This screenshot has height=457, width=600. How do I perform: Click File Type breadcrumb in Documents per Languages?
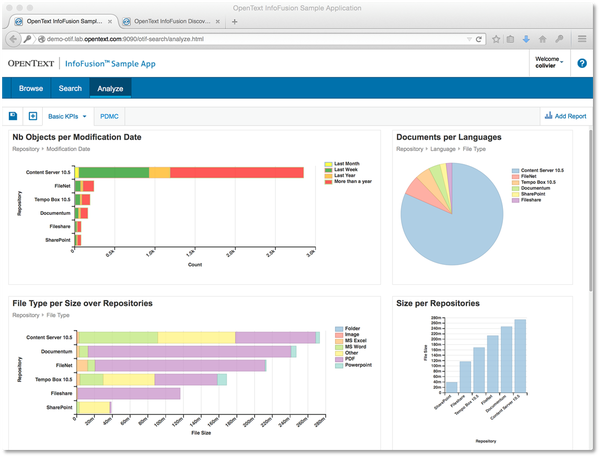474,149
